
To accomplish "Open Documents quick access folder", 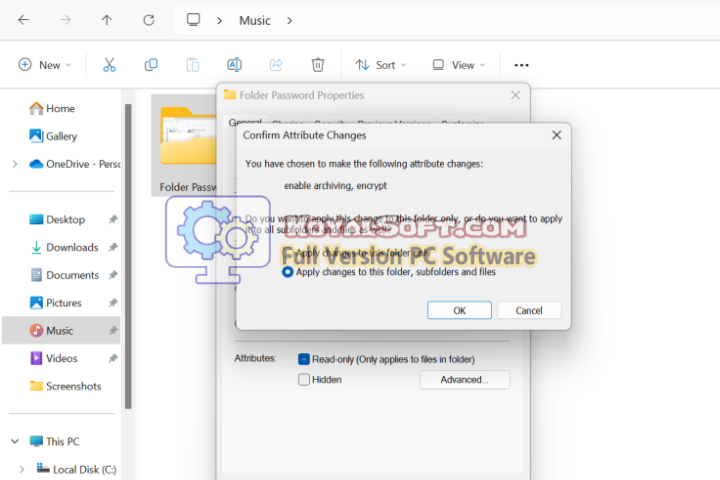I will [72, 275].
